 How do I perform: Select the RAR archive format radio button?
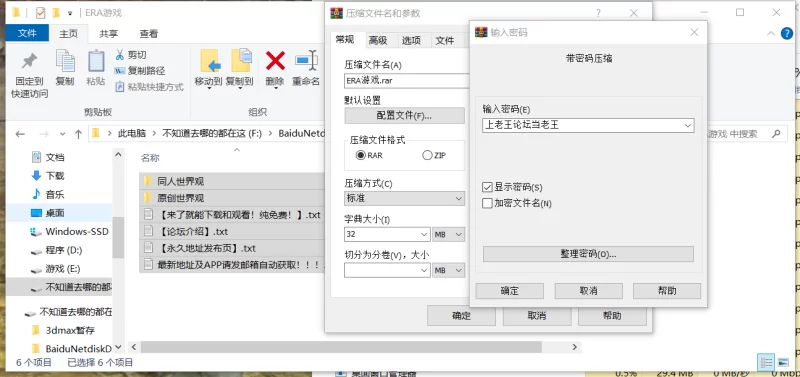pyautogui.click(x=361, y=156)
